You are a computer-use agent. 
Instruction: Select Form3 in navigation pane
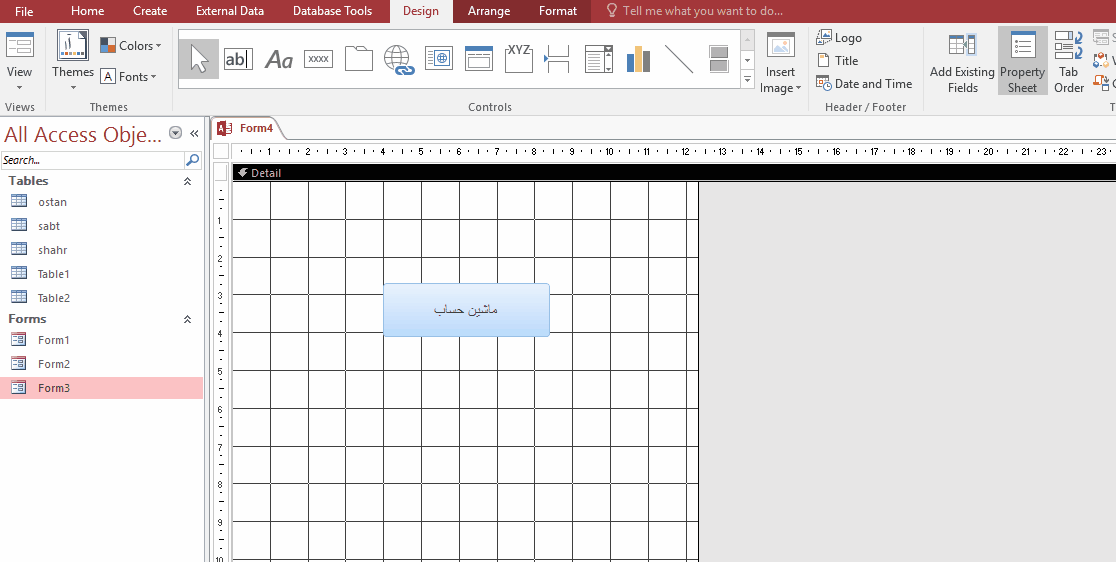(102, 388)
